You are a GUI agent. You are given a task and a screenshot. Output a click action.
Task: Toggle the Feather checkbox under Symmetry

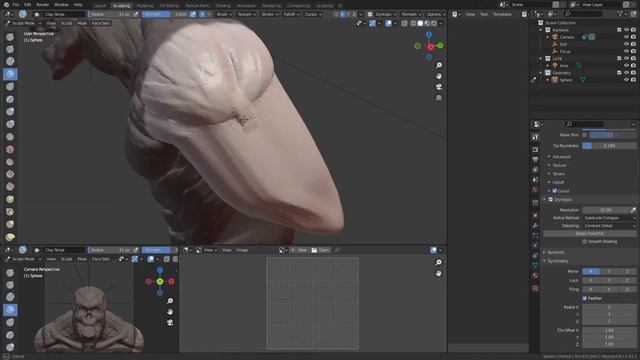584,298
